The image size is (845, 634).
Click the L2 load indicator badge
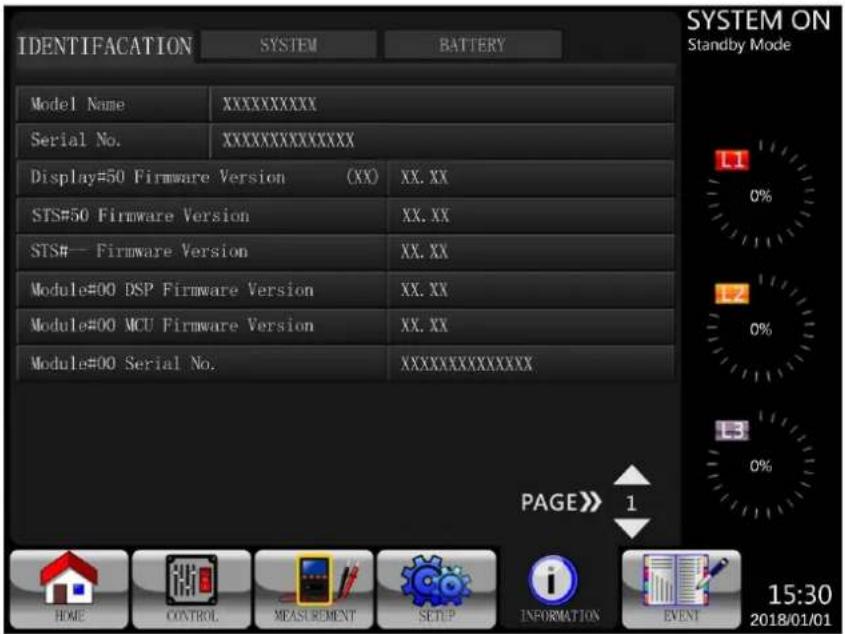click(731, 294)
